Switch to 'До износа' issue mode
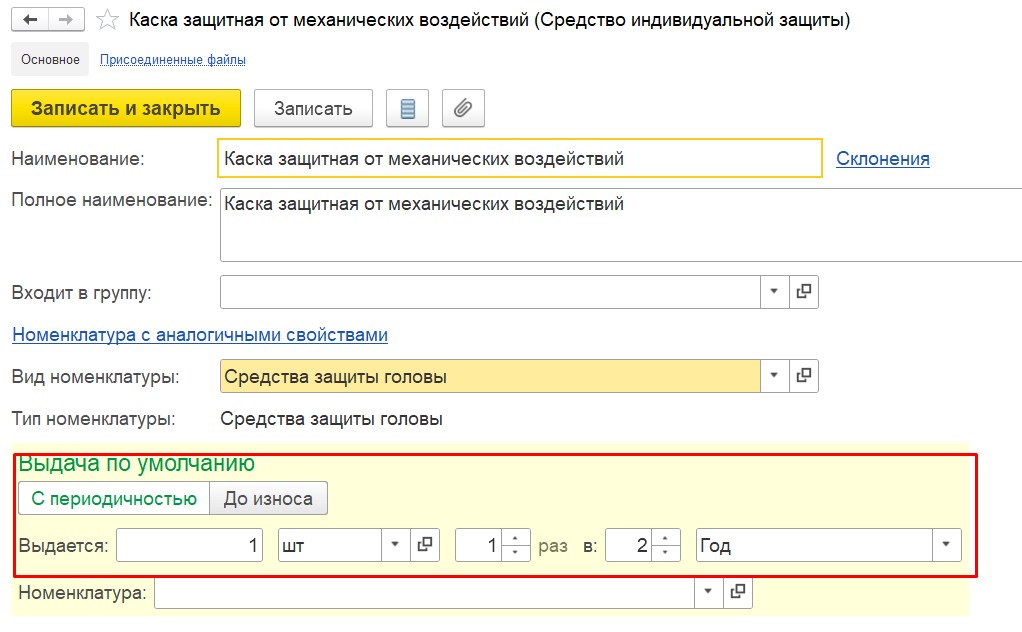This screenshot has width=1022, height=632. (x=269, y=498)
